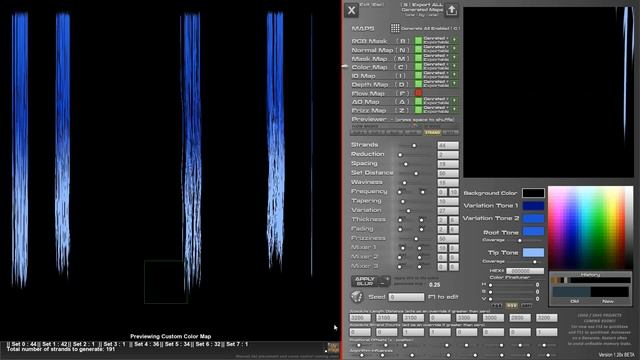
Task: Click the Tapering slider handle
Action: [x=402, y=202]
